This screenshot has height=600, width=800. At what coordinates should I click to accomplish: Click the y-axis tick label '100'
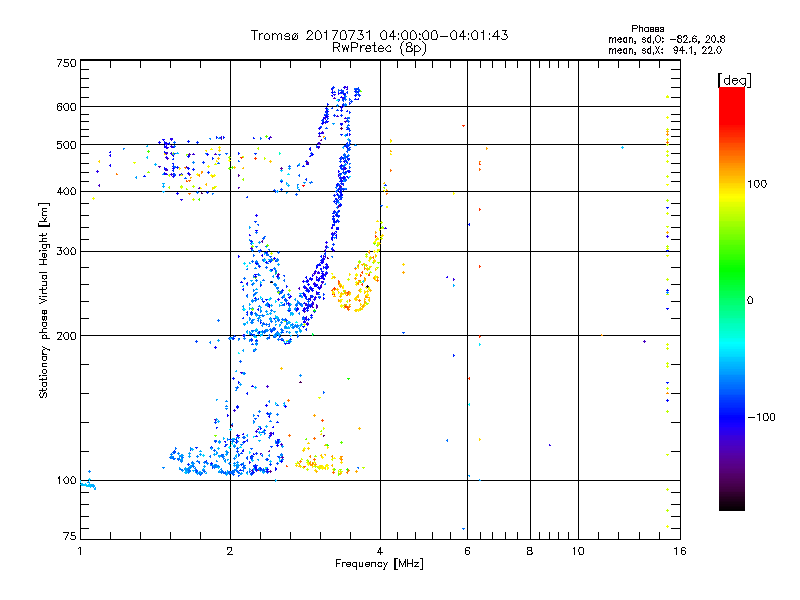[x=66, y=481]
